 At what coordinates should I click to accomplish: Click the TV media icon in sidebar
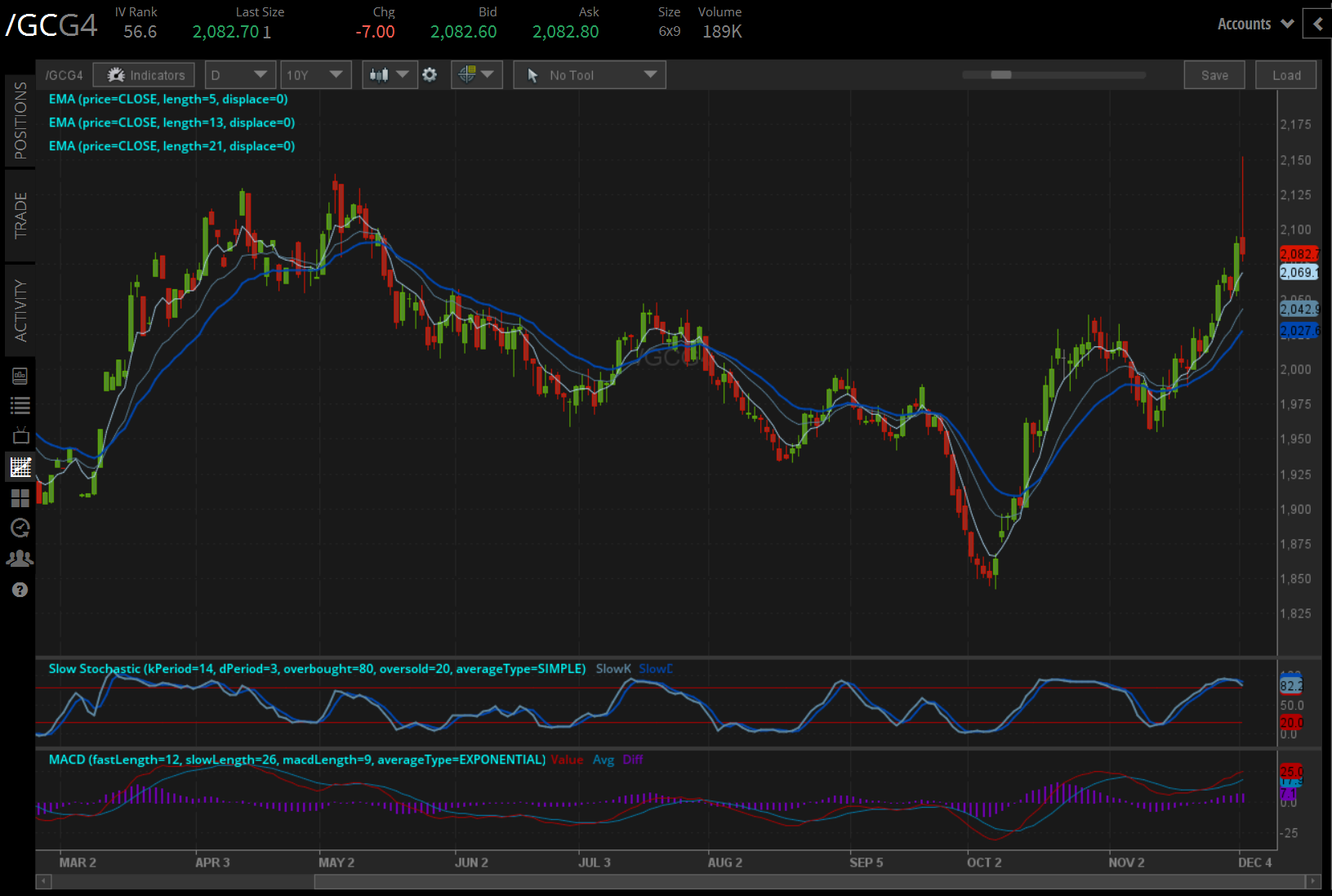20,435
